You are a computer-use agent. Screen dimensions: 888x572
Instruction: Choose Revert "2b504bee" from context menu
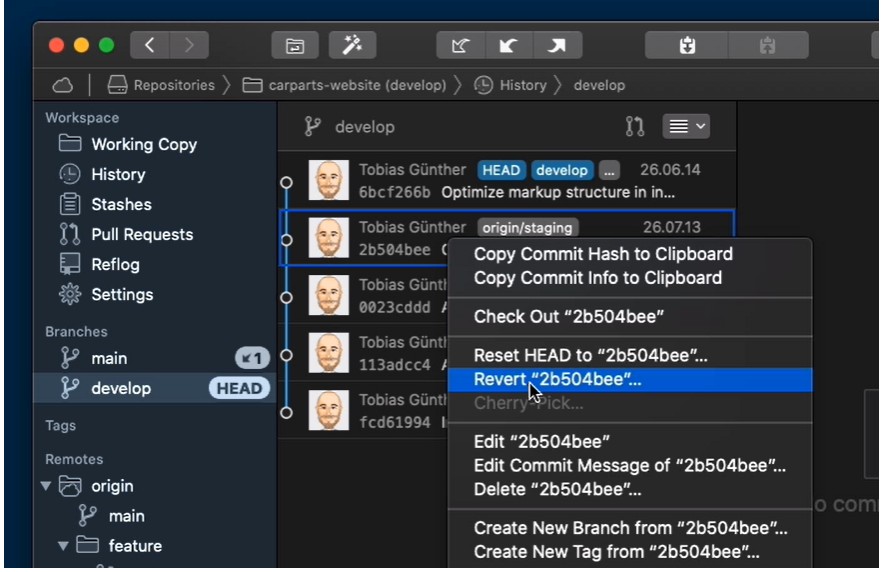557,380
